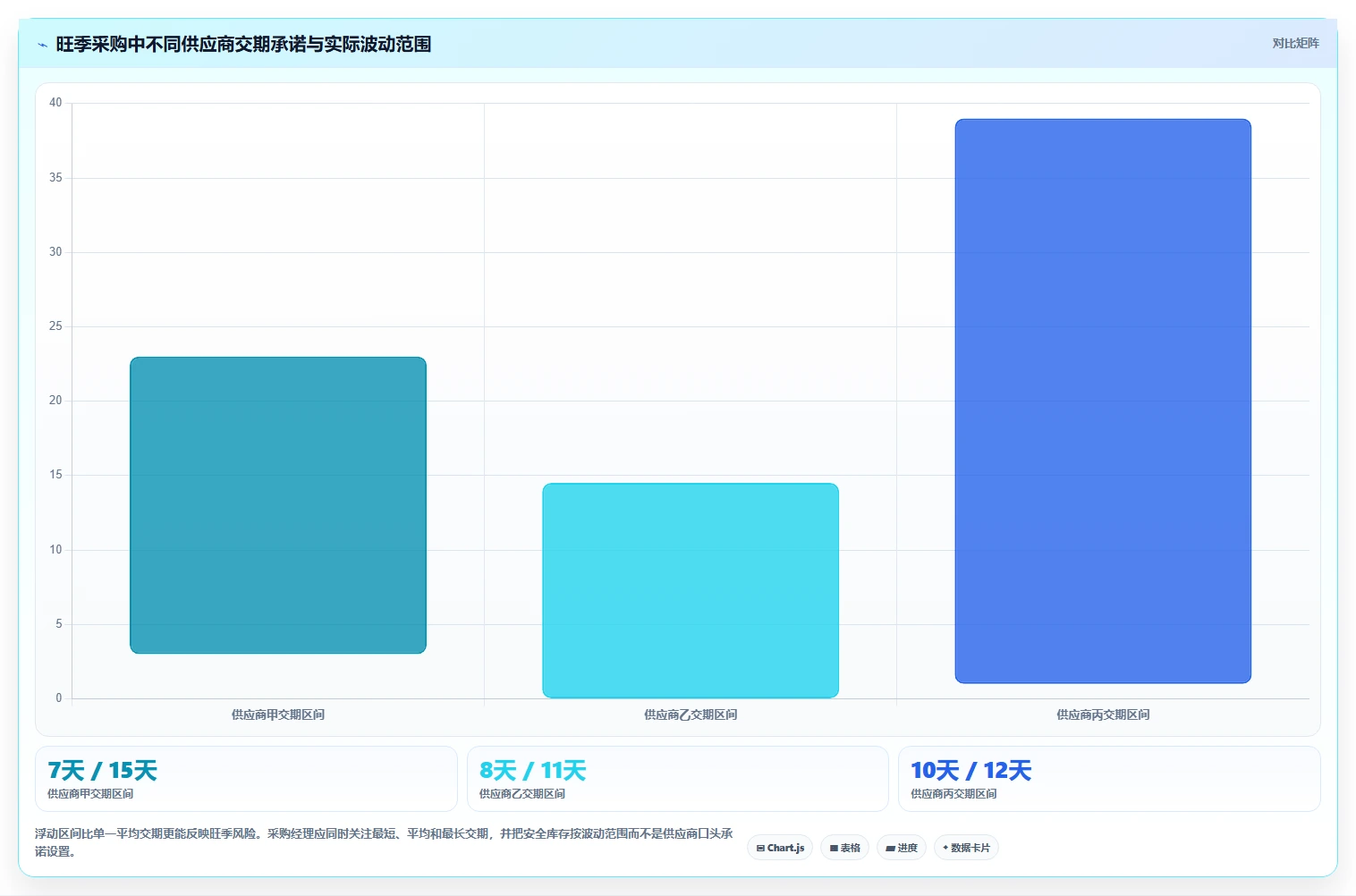Click the y-axis value 25
This screenshot has width=1356, height=896.
[x=55, y=326]
